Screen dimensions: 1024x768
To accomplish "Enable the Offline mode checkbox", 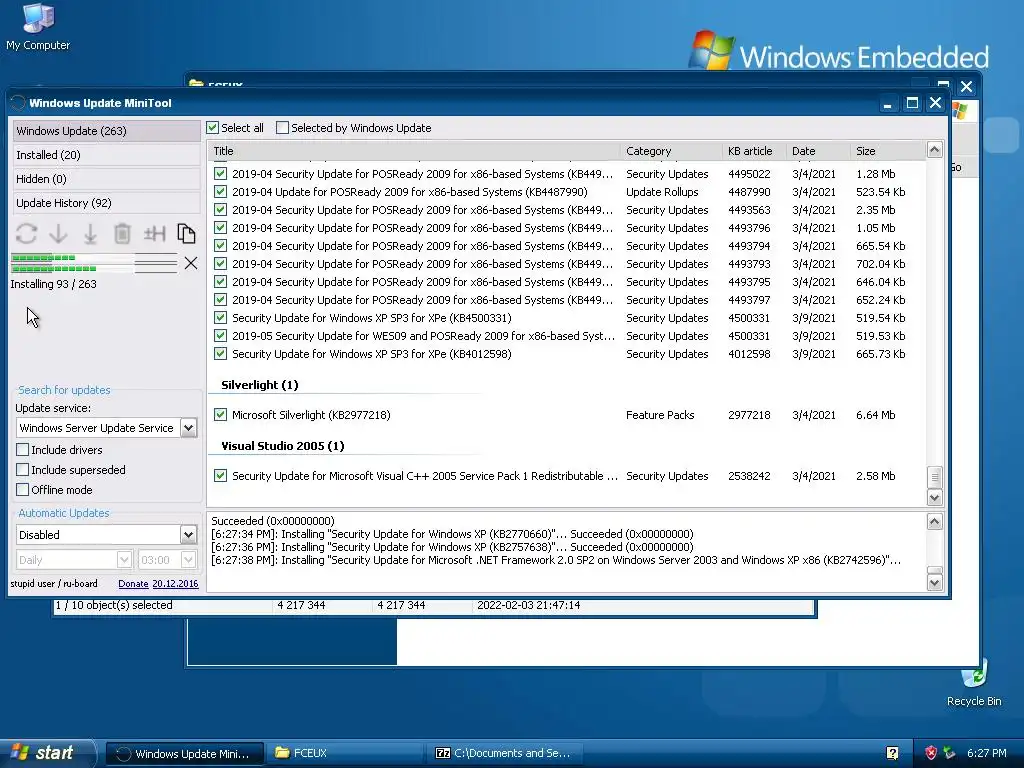I will pyautogui.click(x=23, y=489).
